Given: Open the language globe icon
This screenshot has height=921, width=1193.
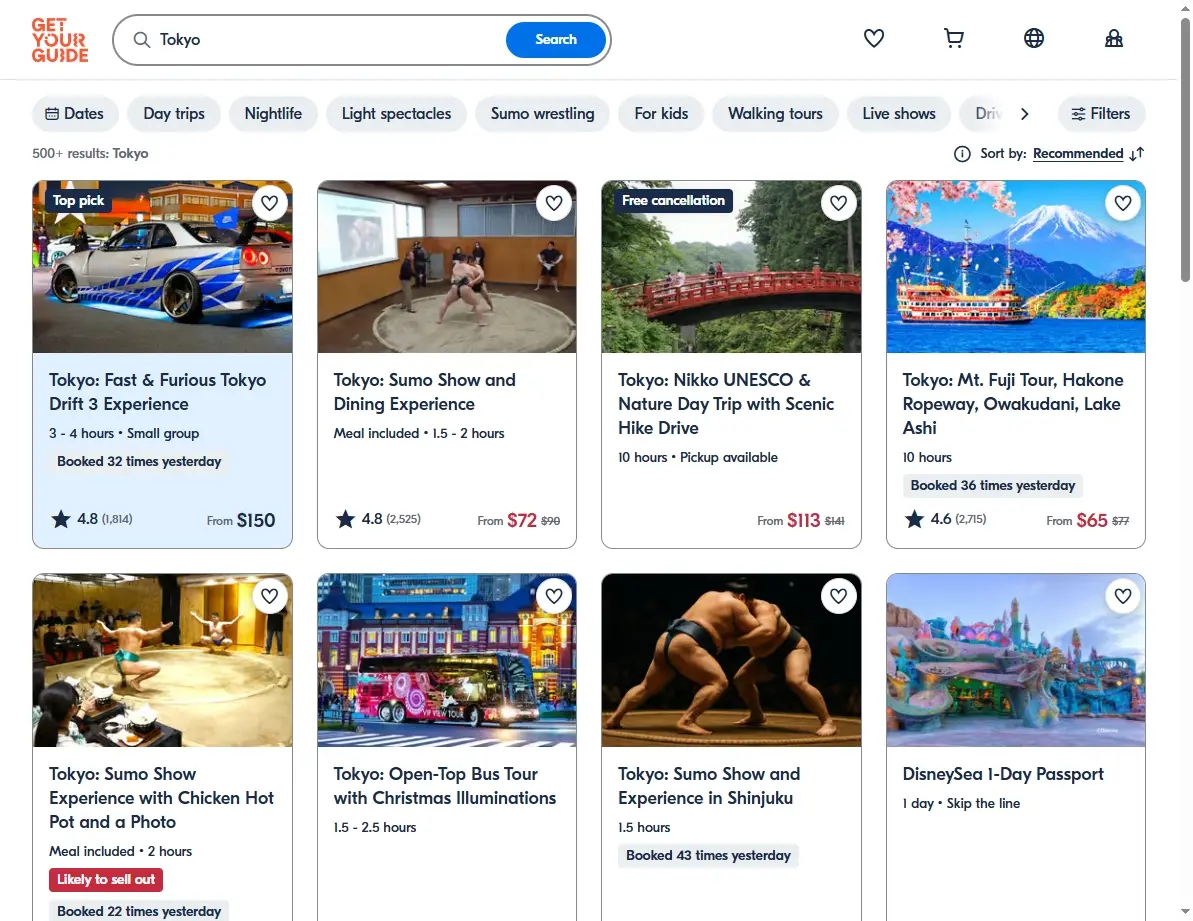Looking at the screenshot, I should [1033, 38].
